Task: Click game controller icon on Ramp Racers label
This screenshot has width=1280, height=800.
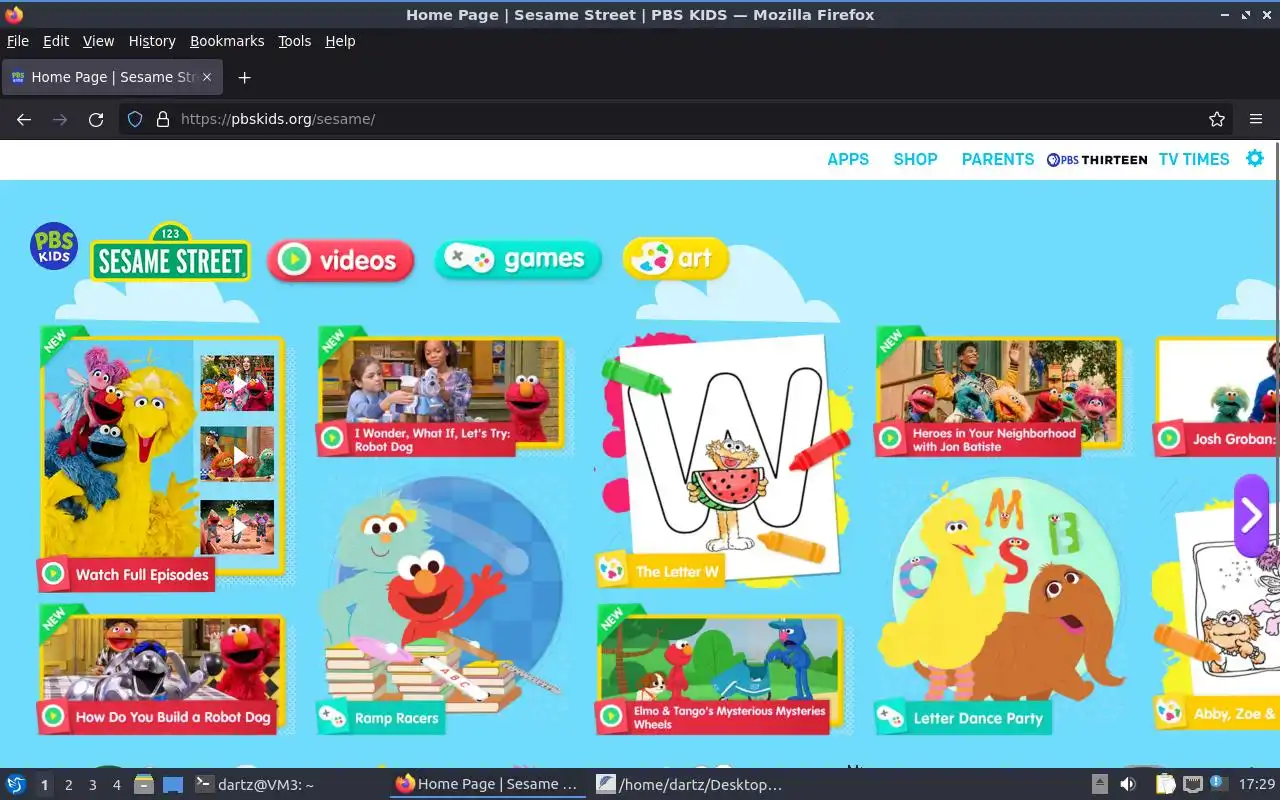Action: (x=331, y=717)
